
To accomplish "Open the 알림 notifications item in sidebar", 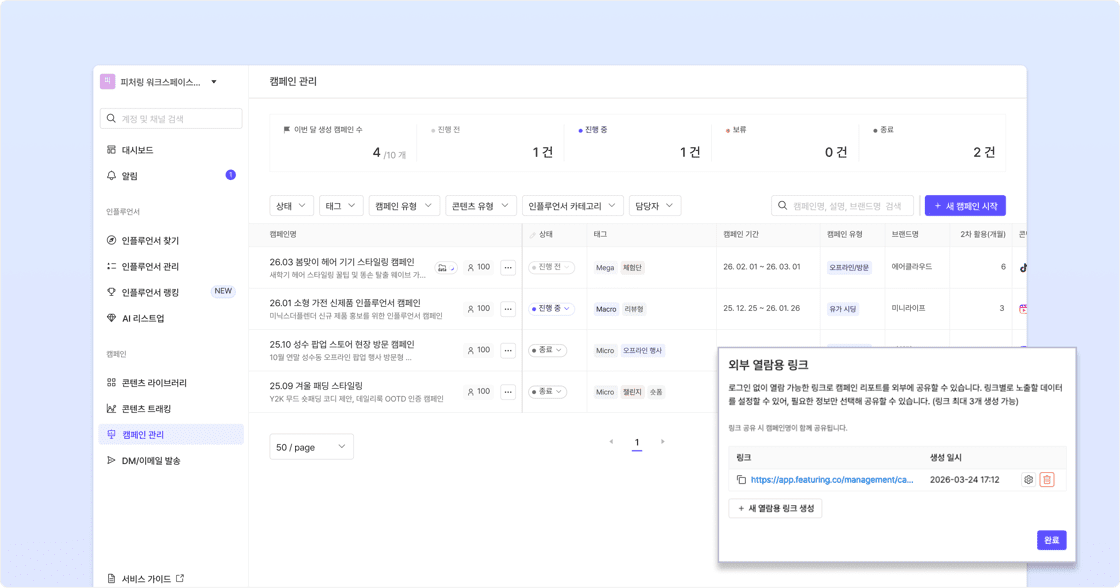I will click(130, 176).
